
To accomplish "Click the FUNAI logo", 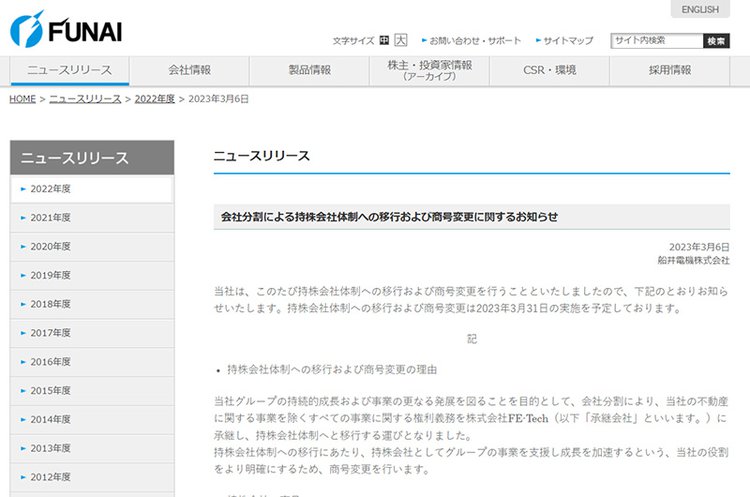I will pos(66,28).
